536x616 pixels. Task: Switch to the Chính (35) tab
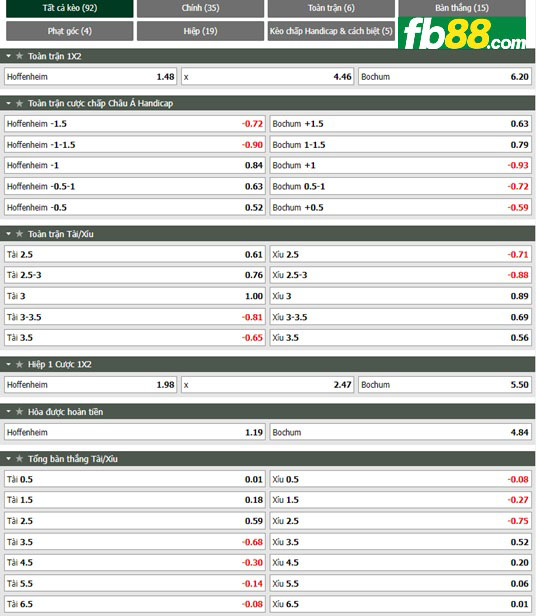[200, 8]
